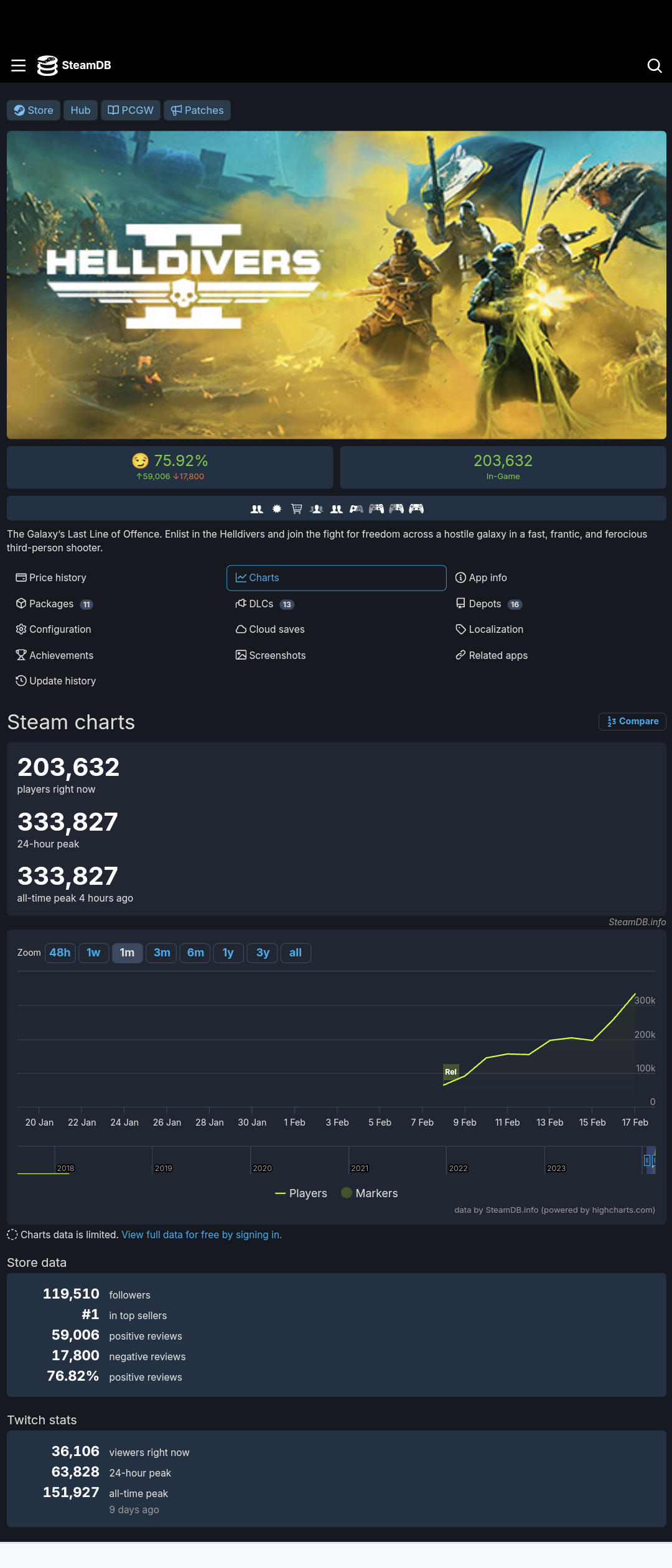Open the signing-in full data link
The height and width of the screenshot is (1568, 672).
(202, 1234)
